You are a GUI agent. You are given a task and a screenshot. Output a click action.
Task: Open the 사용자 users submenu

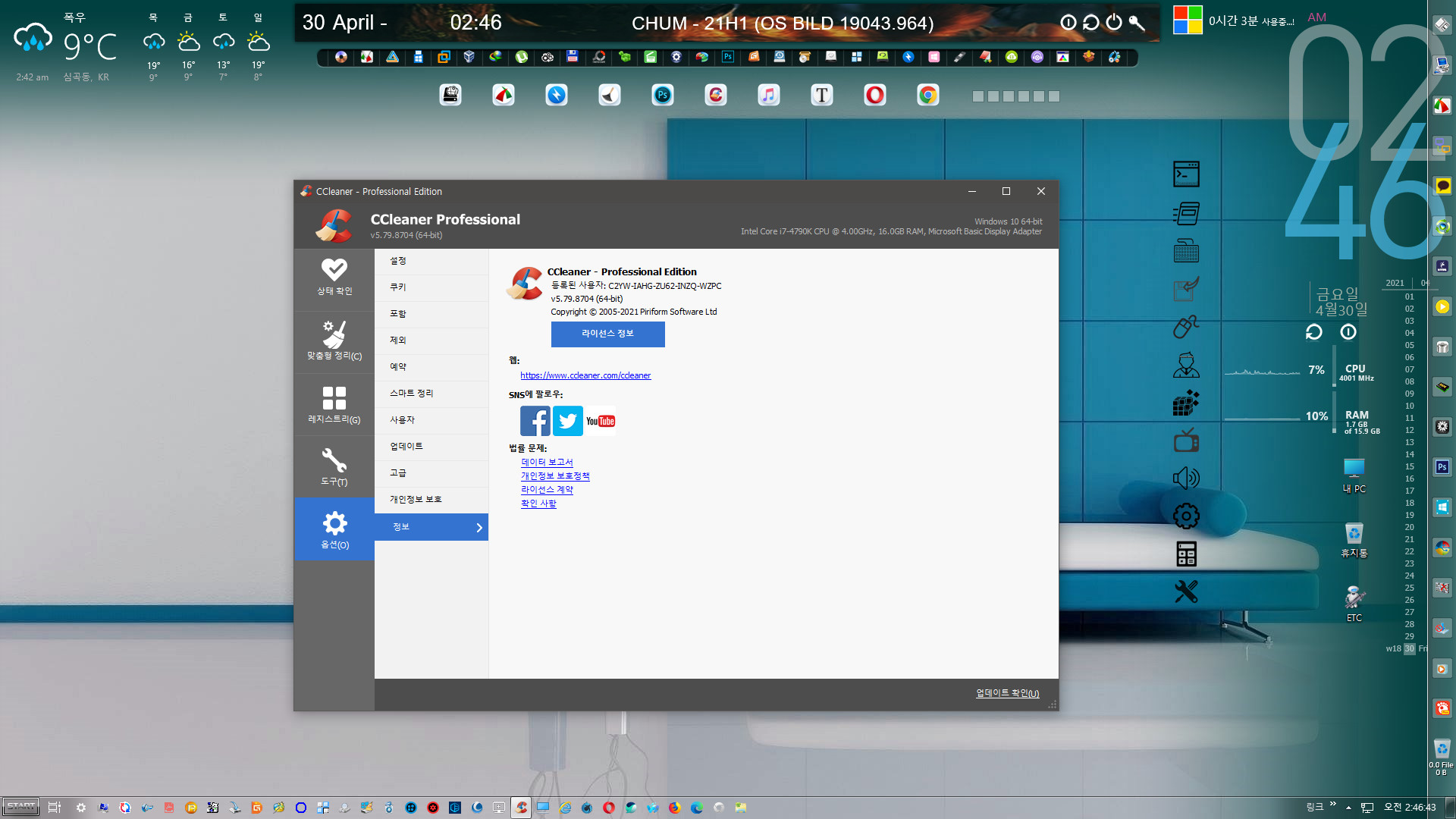431,420
